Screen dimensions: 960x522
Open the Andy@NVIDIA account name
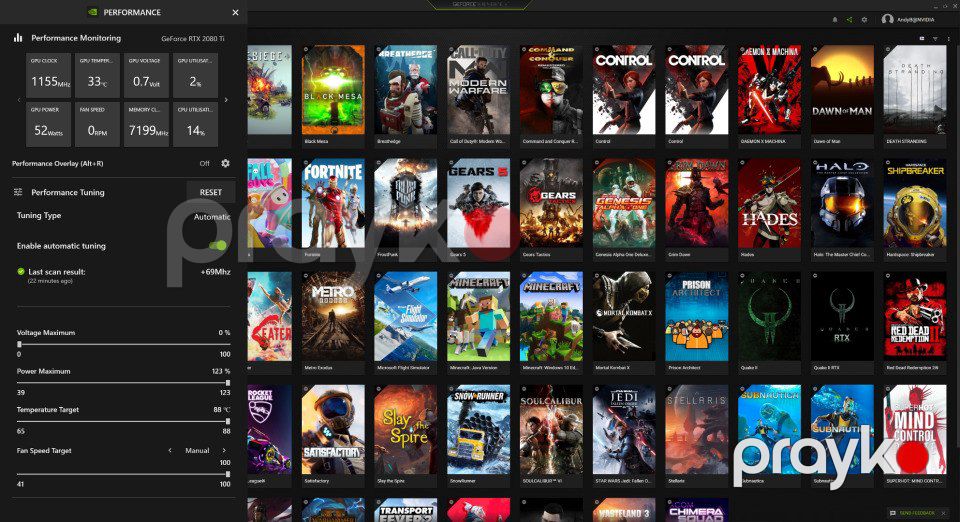pos(916,20)
